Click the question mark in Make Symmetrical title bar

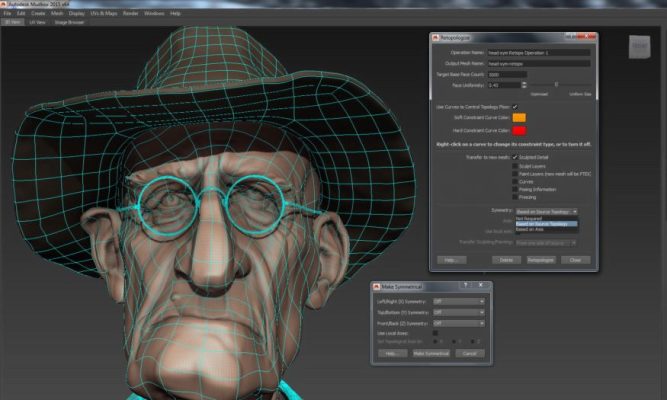tap(465, 286)
